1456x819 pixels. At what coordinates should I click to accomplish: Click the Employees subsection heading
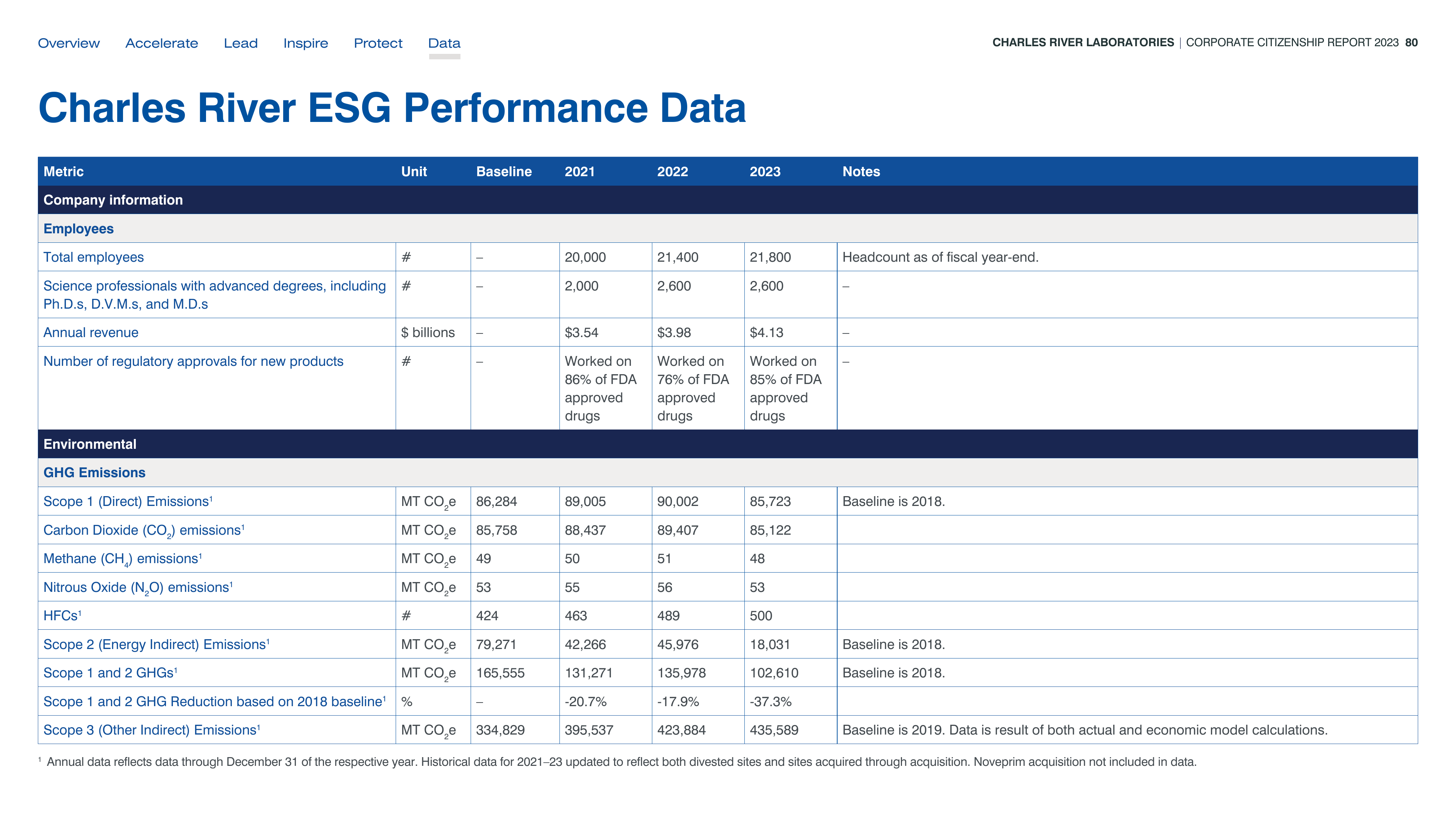[79, 228]
